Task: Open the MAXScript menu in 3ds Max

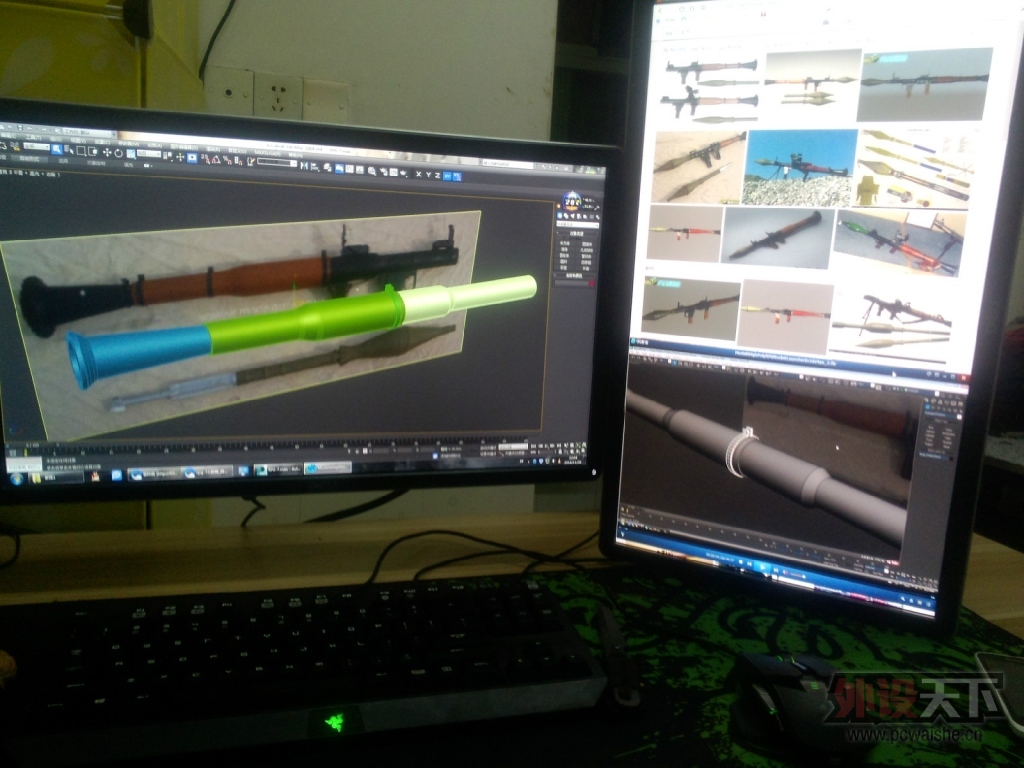Action: 268,153
